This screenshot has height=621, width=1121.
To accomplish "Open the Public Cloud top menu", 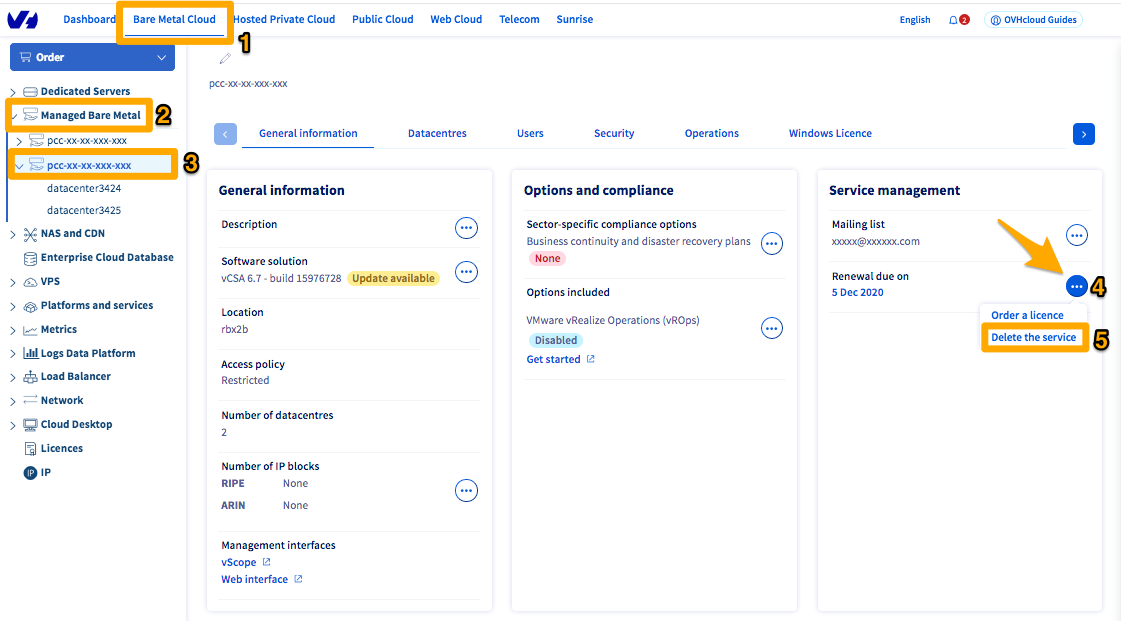I will (x=382, y=20).
